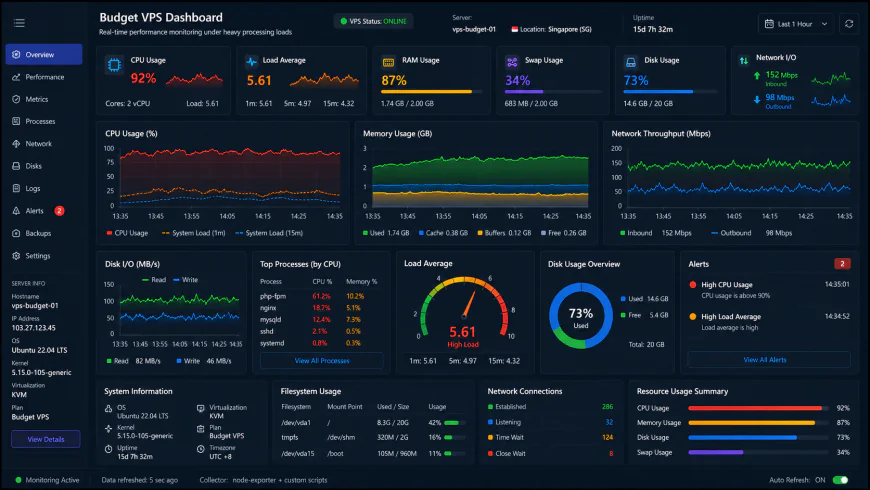The width and height of the screenshot is (870, 490).
Task: Open Alerts in the sidebar
Action: [x=44, y=211]
